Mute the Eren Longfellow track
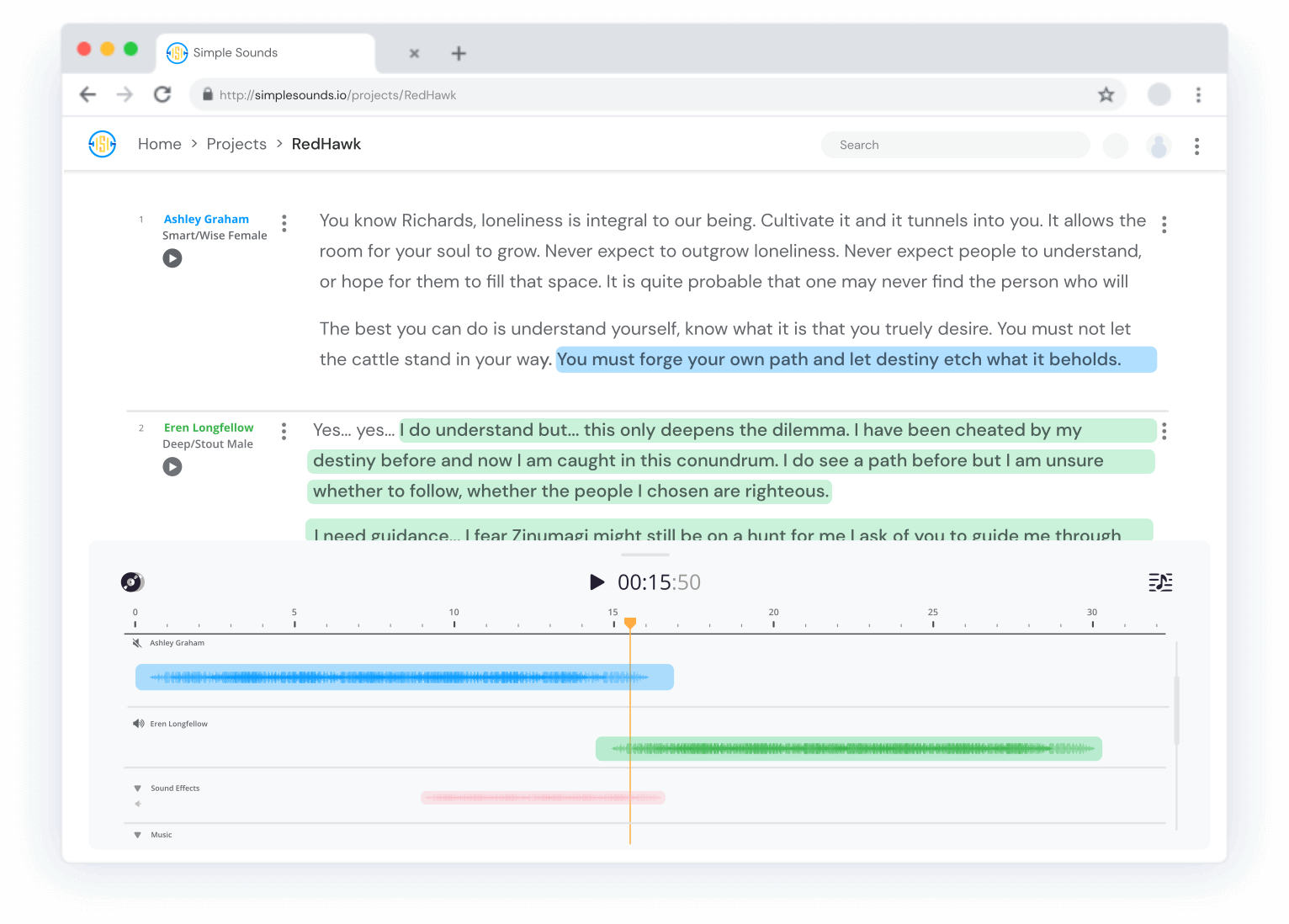Viewport: 1289px width, 924px height. 139,724
